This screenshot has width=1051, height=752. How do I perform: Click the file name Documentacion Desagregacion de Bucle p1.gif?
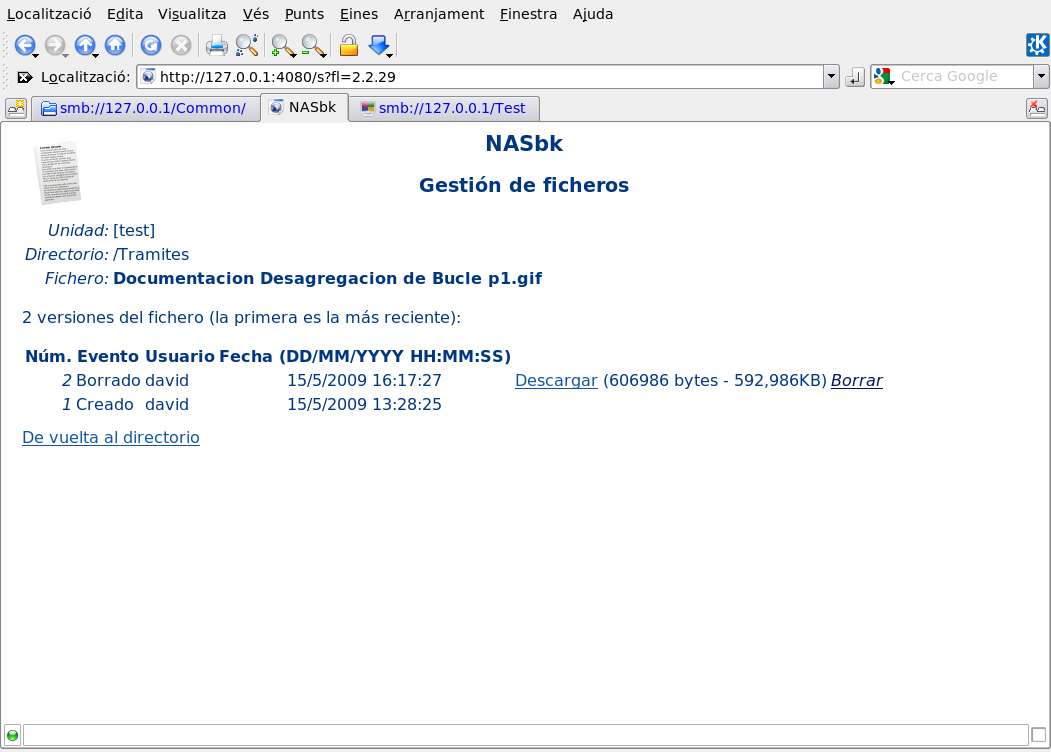[x=328, y=278]
